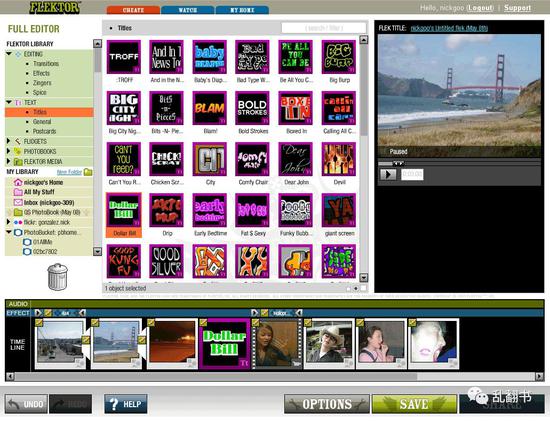Click the New Folder icon
550x421 pixels.
[x=88, y=172]
